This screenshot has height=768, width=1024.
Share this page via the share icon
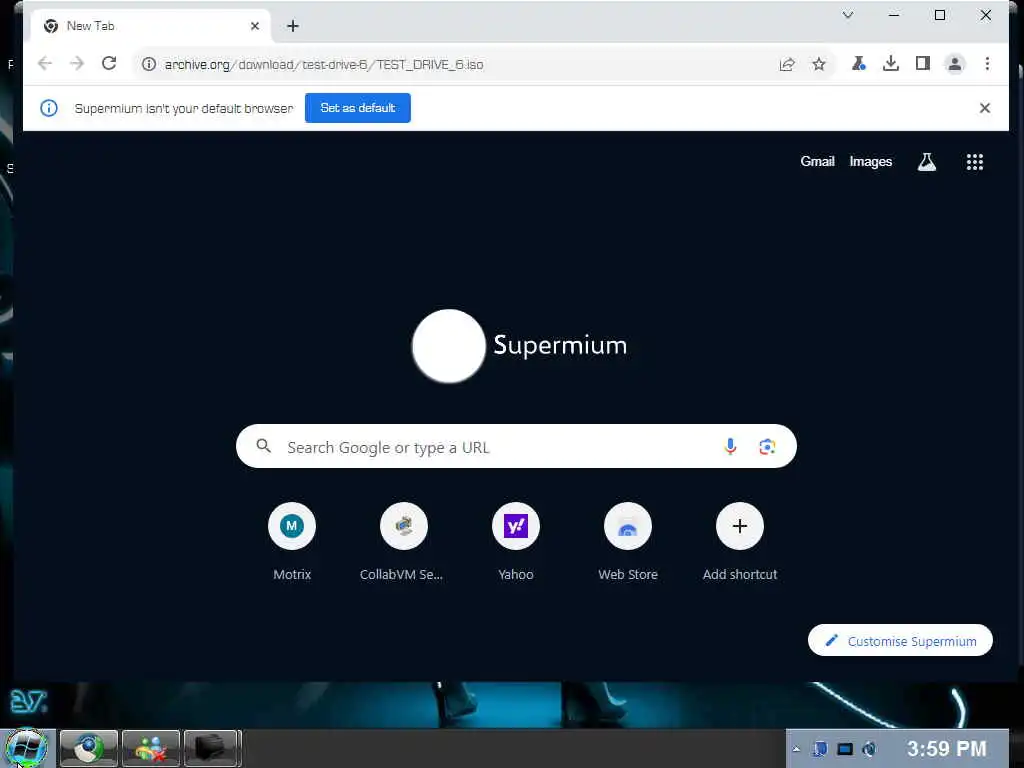coord(787,64)
